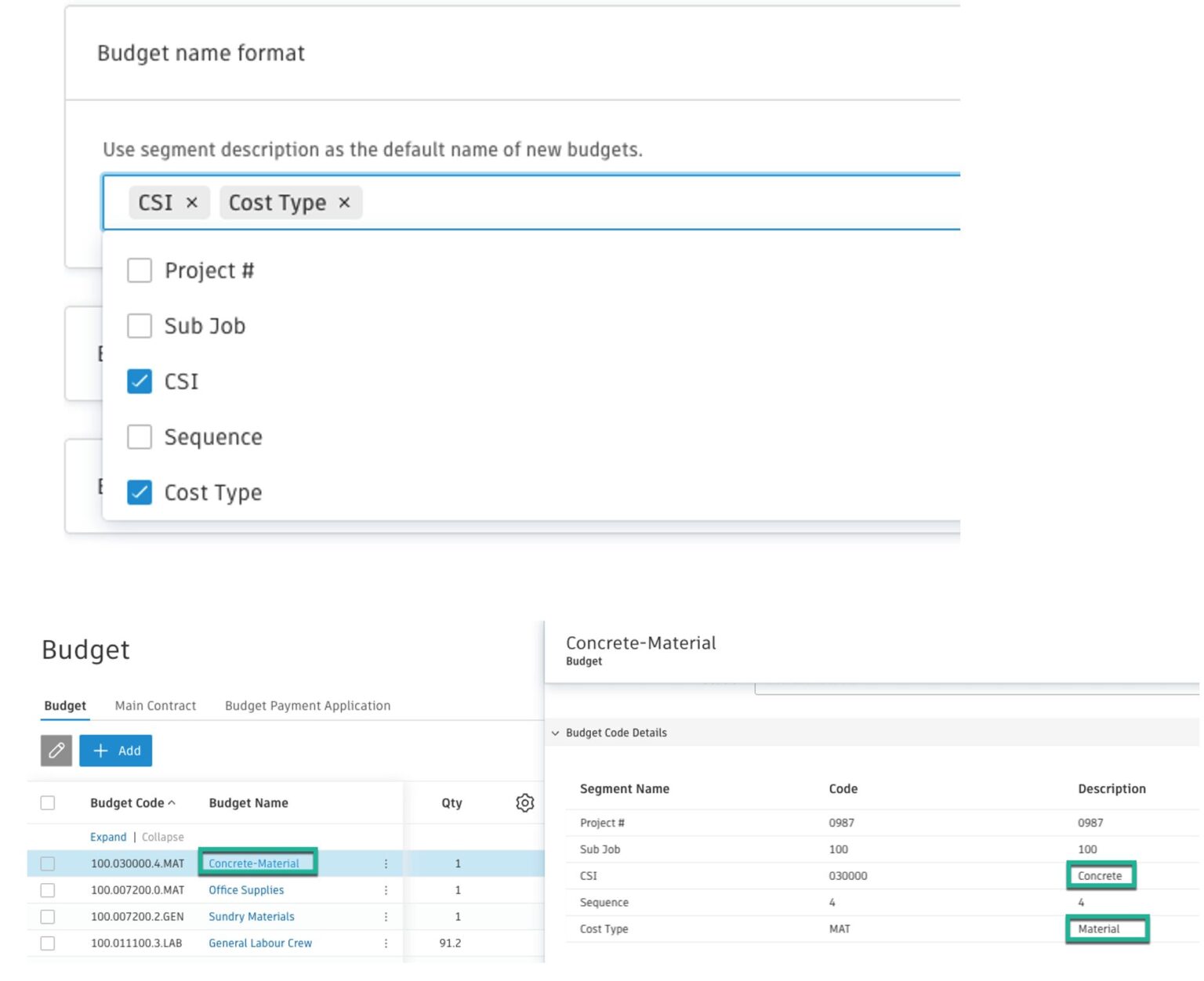Switch to the Main Contract tab
Screen dimensions: 1204x981
(x=155, y=705)
